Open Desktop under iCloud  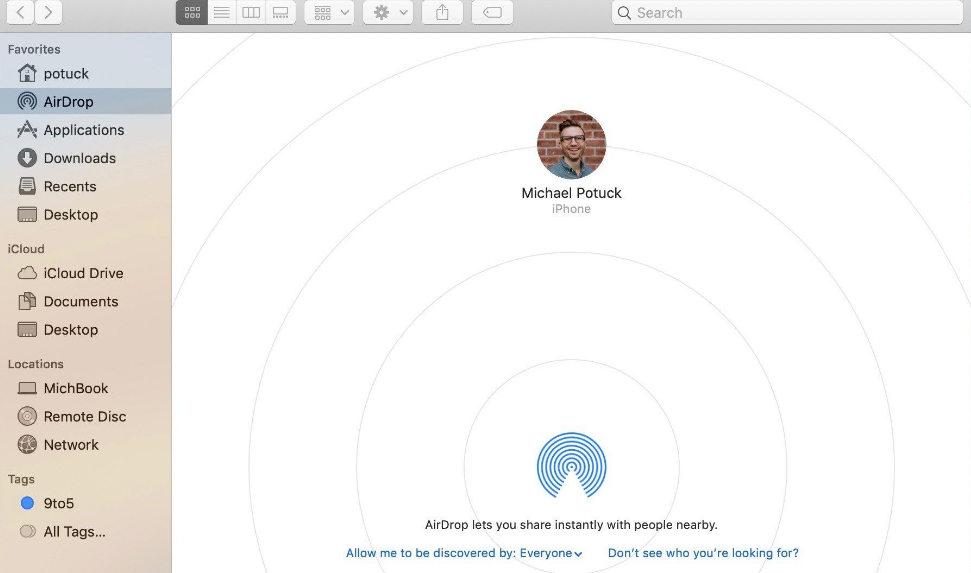(85, 330)
